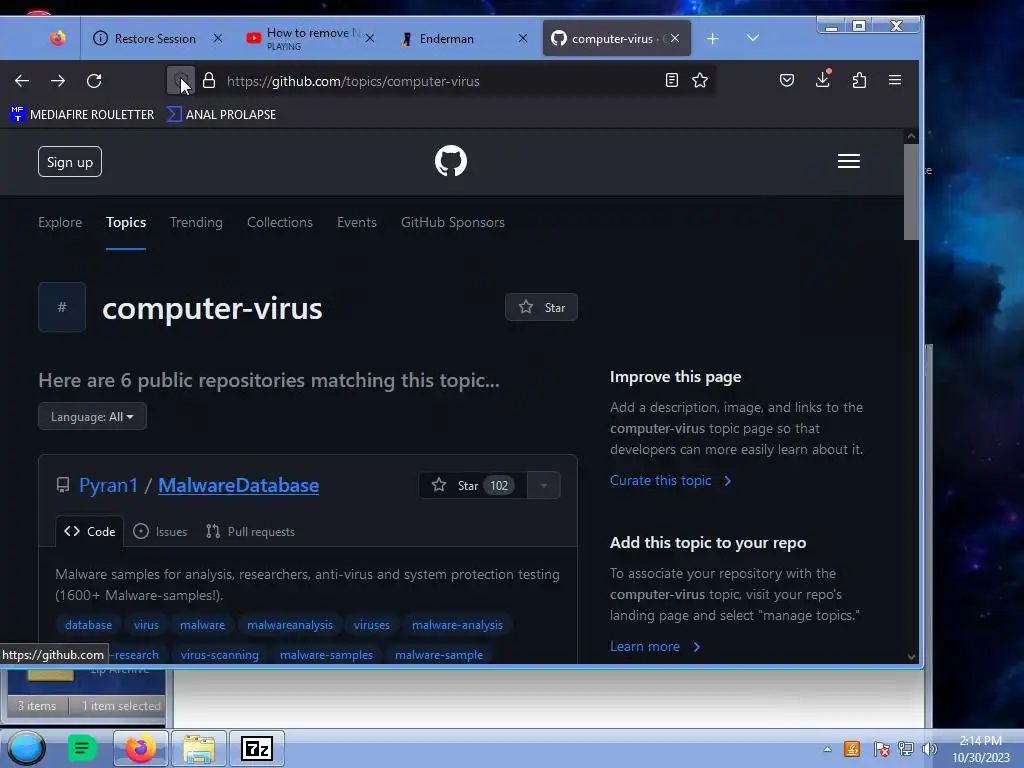Image resolution: width=1024 pixels, height=768 pixels.
Task: Open Events section
Action: (x=357, y=222)
